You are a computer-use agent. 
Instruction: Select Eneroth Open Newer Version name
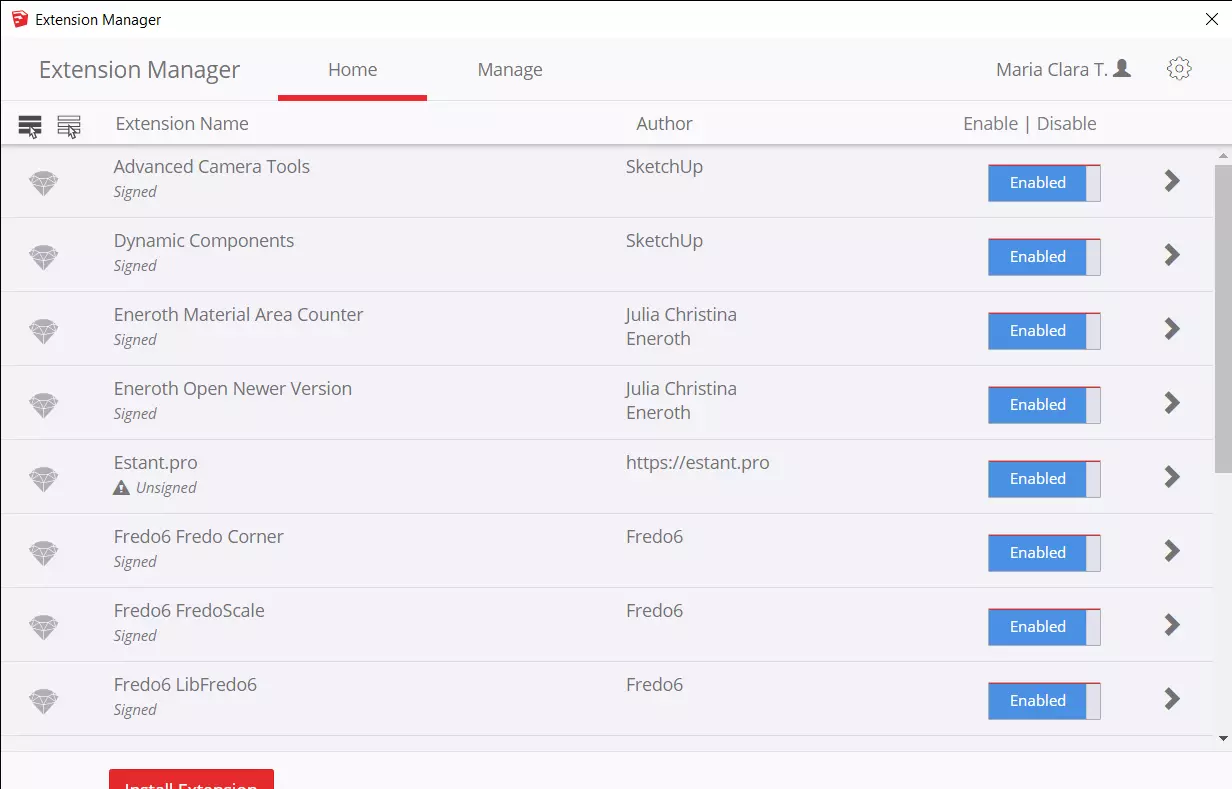pyautogui.click(x=233, y=389)
